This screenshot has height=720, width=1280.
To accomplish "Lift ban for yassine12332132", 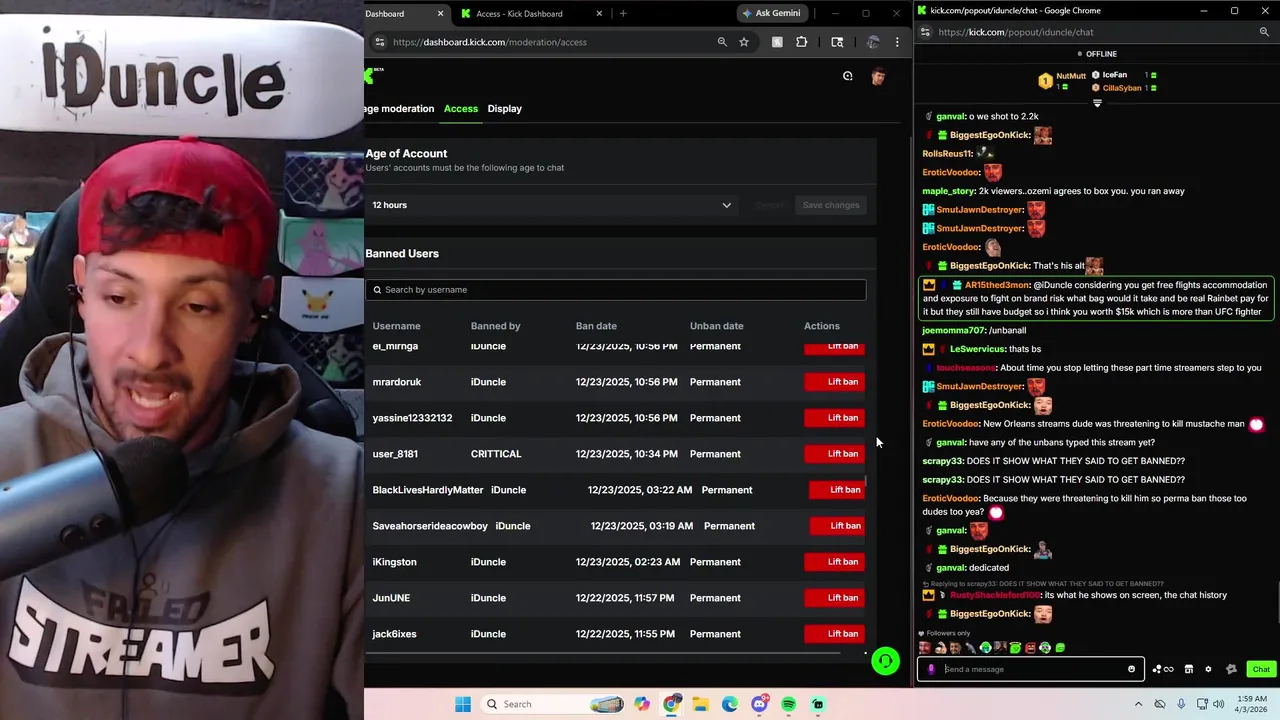I will tap(835, 418).
